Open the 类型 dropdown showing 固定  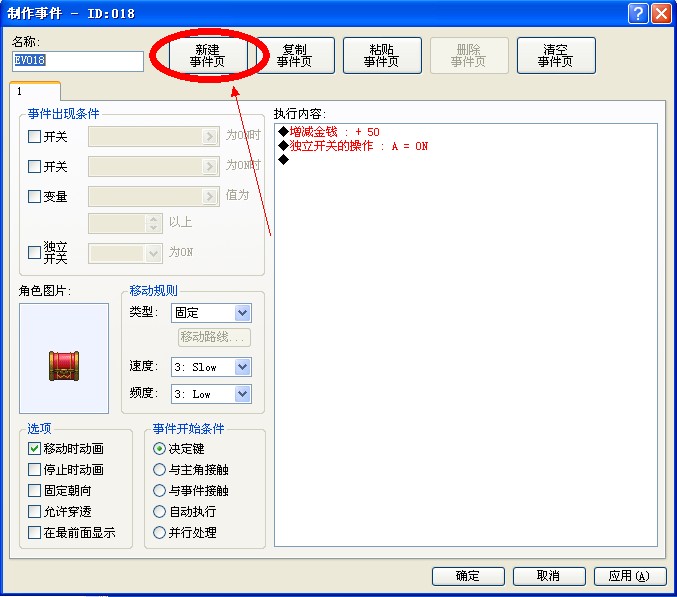click(x=211, y=313)
